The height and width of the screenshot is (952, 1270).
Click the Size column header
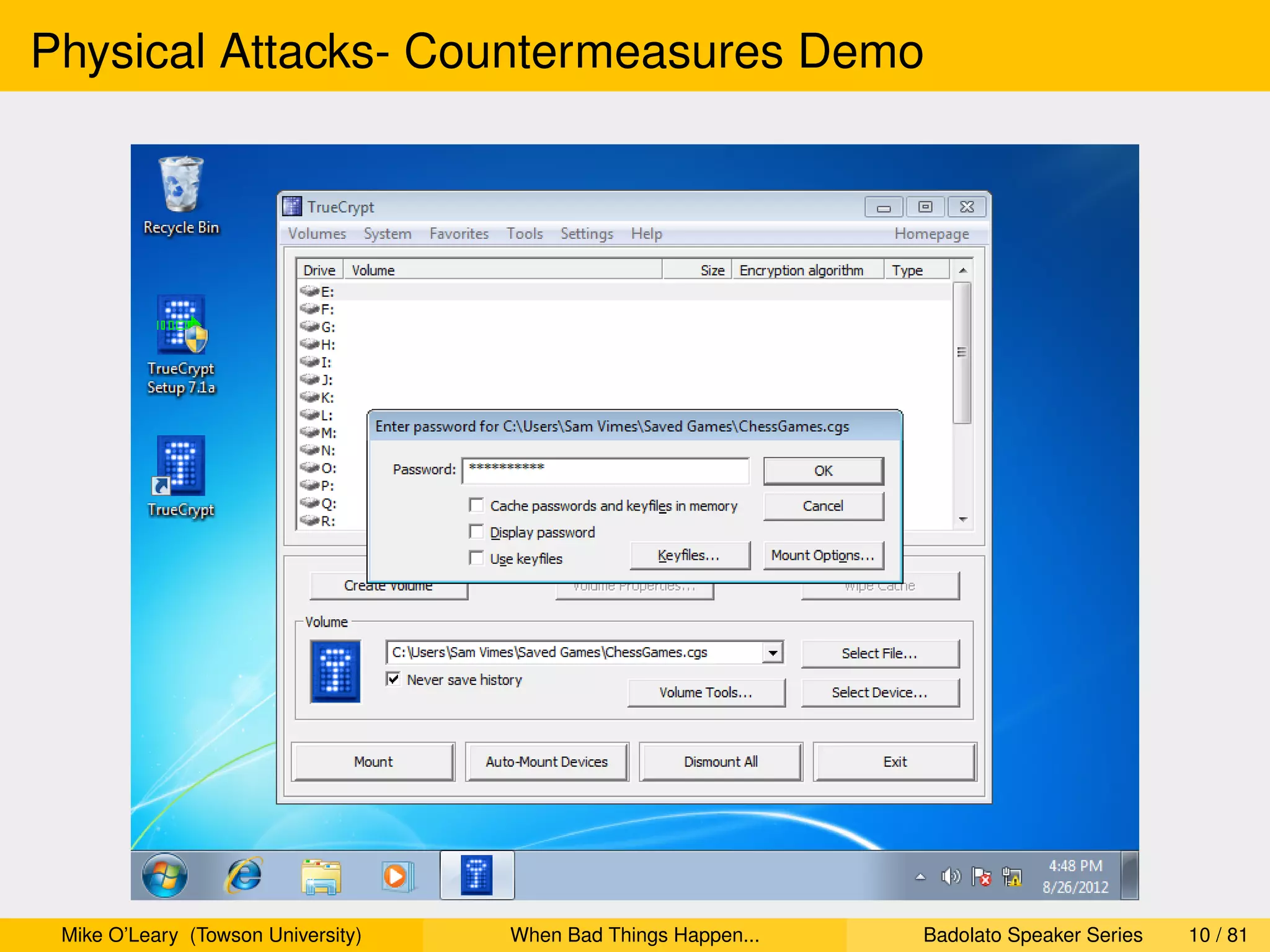click(x=697, y=270)
